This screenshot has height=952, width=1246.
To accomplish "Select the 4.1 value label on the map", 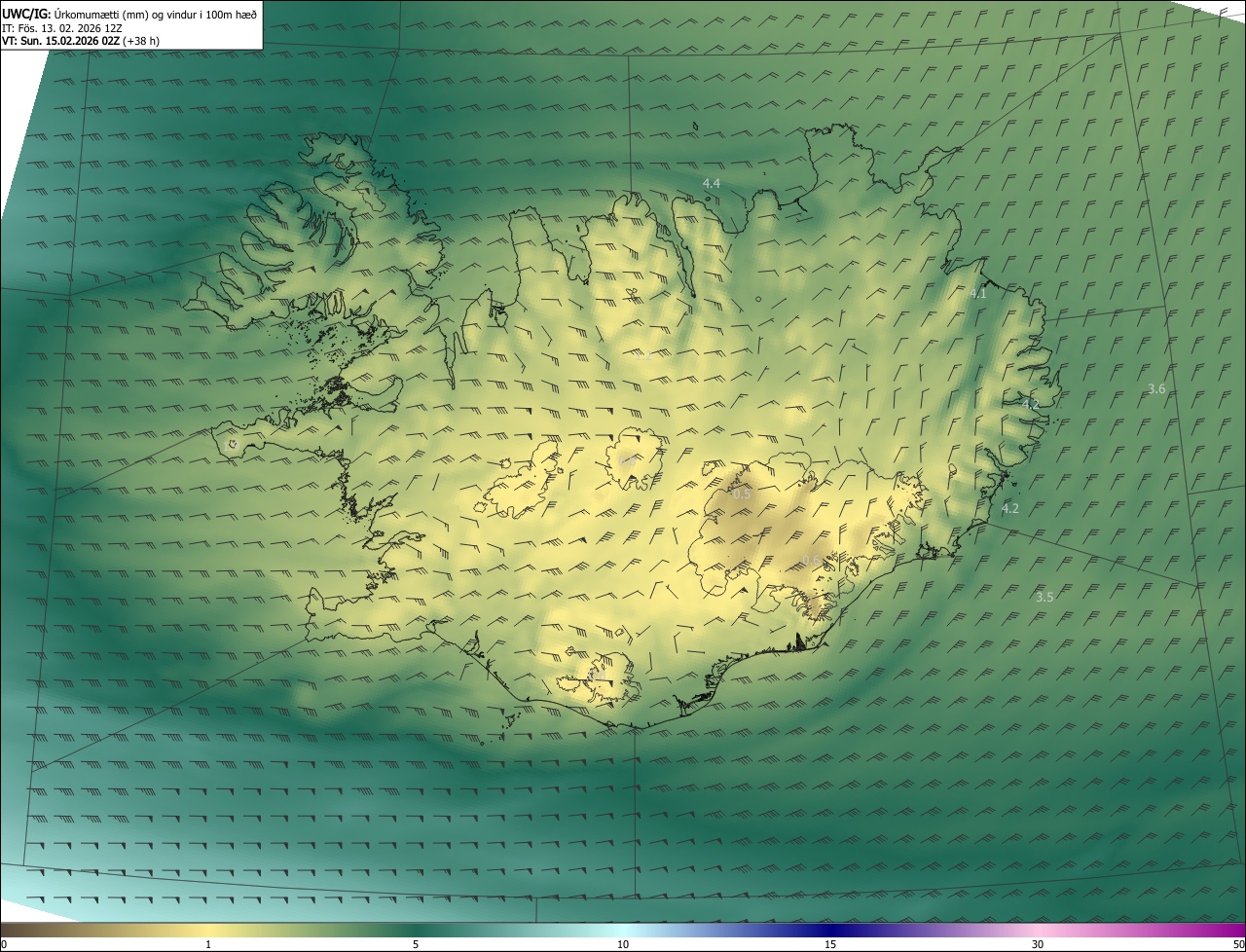I will click(x=977, y=293).
